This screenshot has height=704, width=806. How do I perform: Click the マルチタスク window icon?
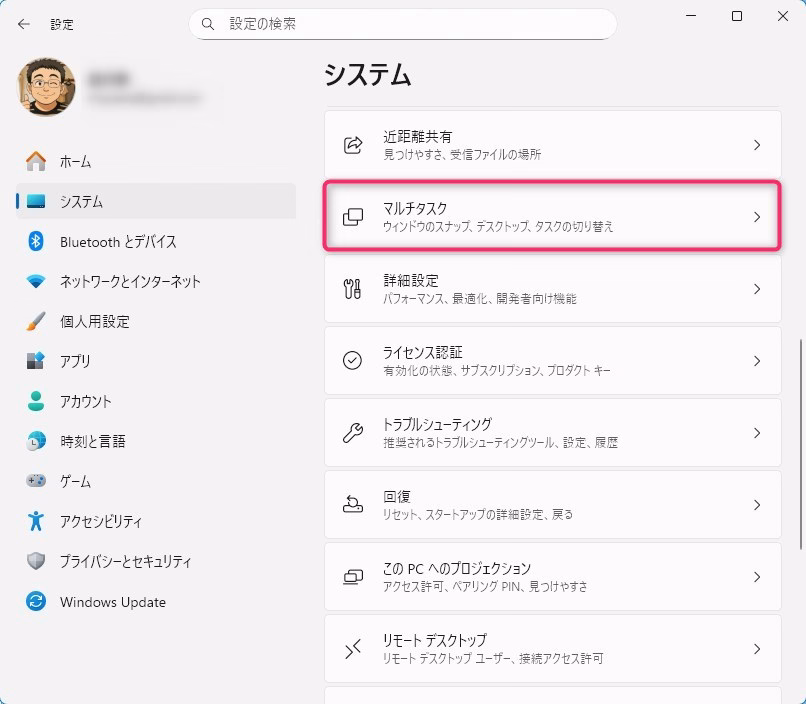click(352, 217)
